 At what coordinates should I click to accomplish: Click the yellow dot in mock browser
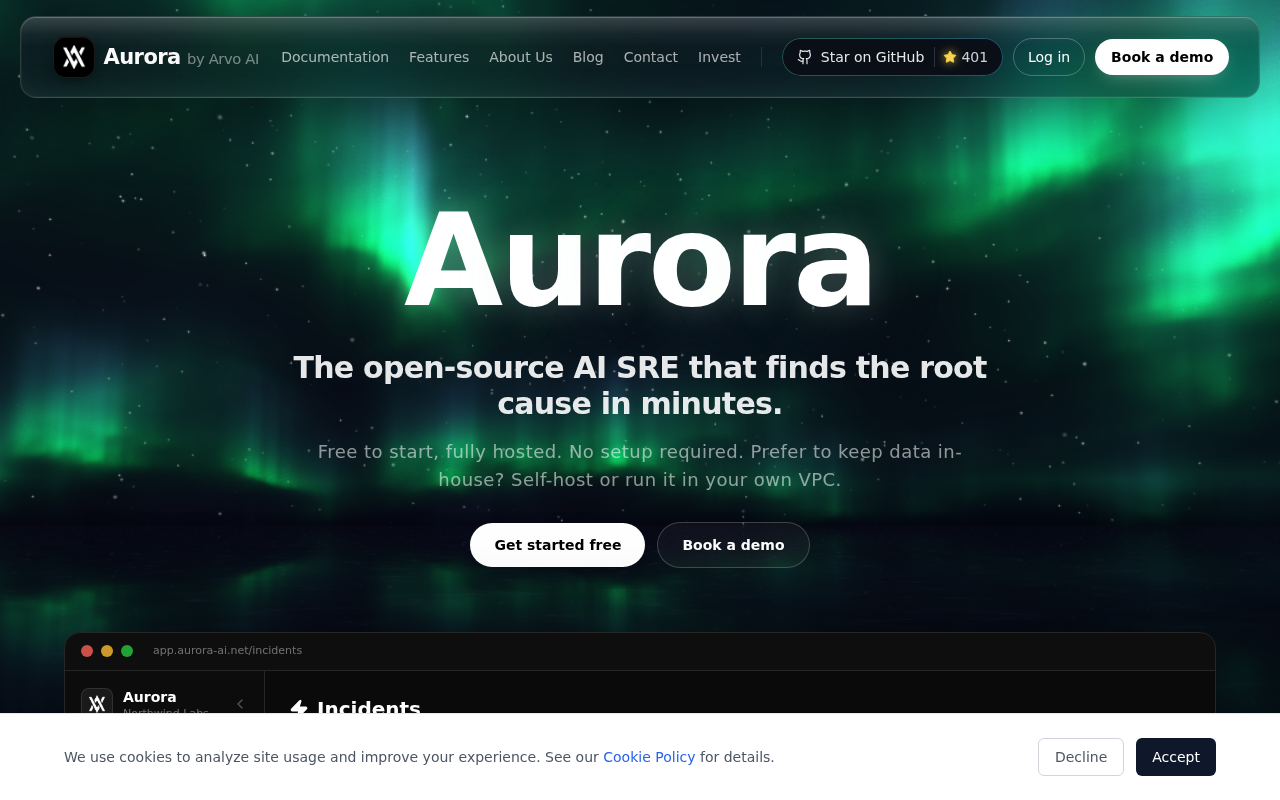pos(107,651)
